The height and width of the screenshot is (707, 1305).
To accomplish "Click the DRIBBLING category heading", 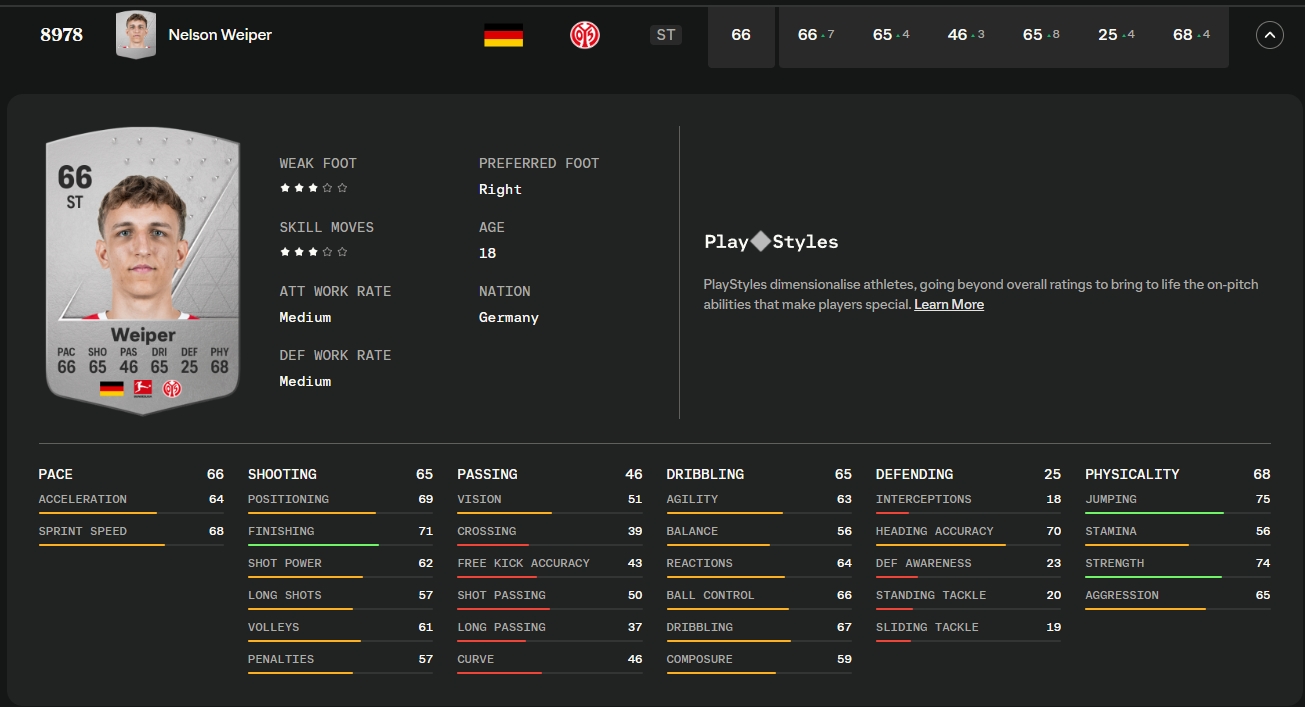I will [705, 474].
